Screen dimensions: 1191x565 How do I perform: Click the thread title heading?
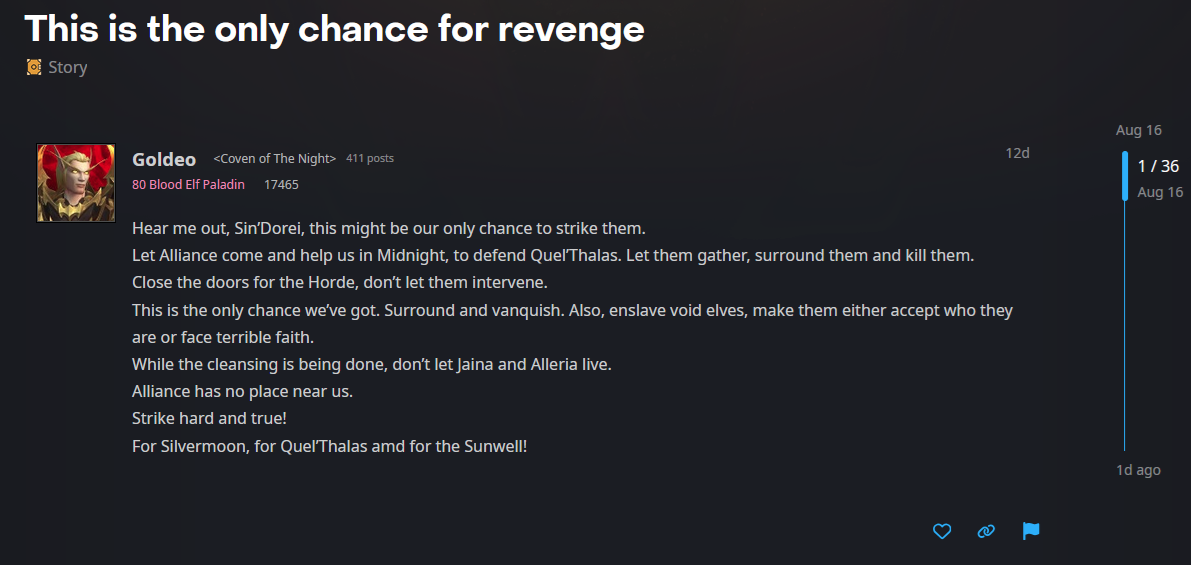pos(335,28)
